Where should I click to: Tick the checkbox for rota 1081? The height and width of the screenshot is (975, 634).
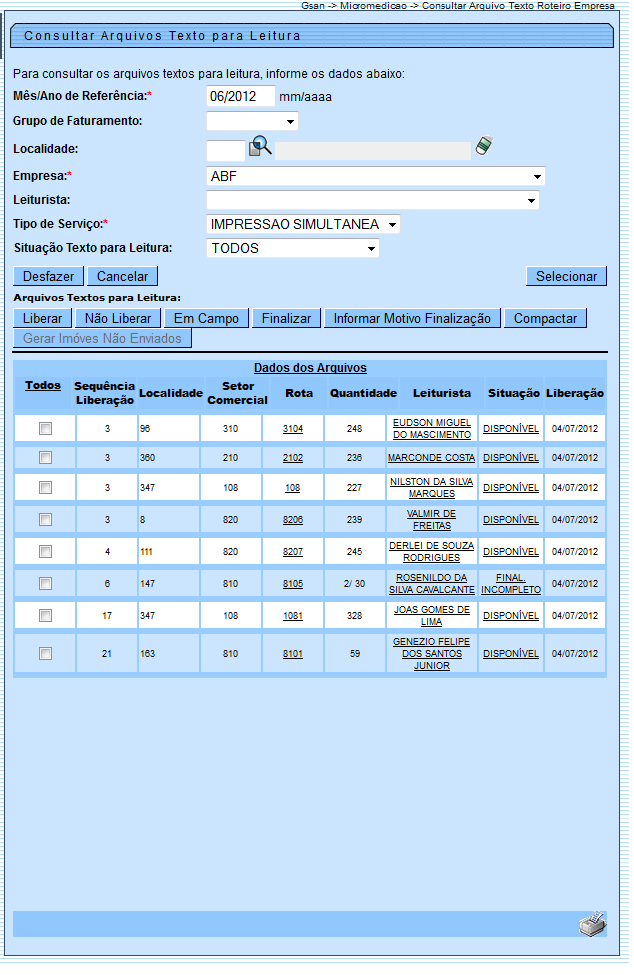[45, 616]
